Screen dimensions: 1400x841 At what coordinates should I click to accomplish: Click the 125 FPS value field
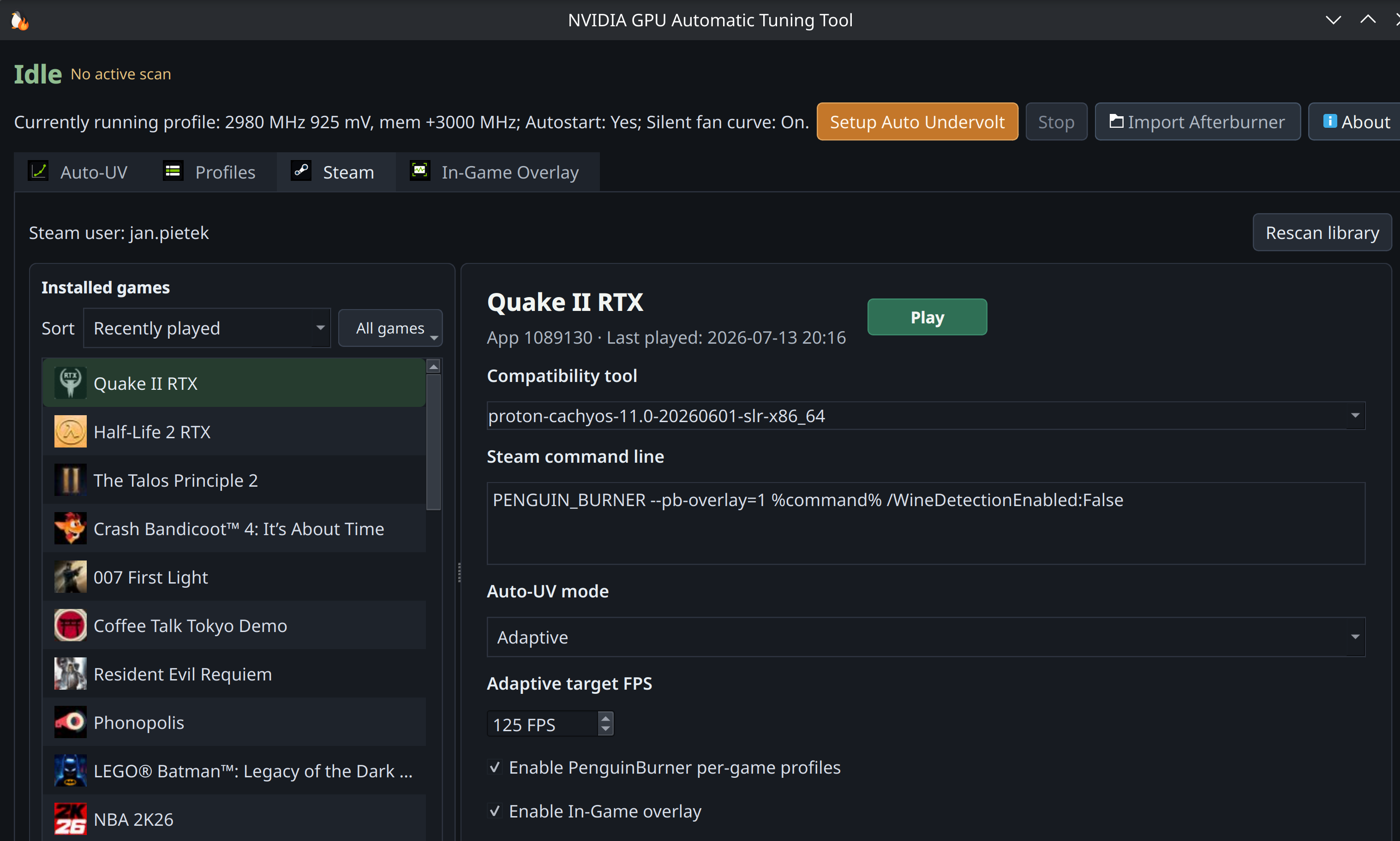point(543,724)
